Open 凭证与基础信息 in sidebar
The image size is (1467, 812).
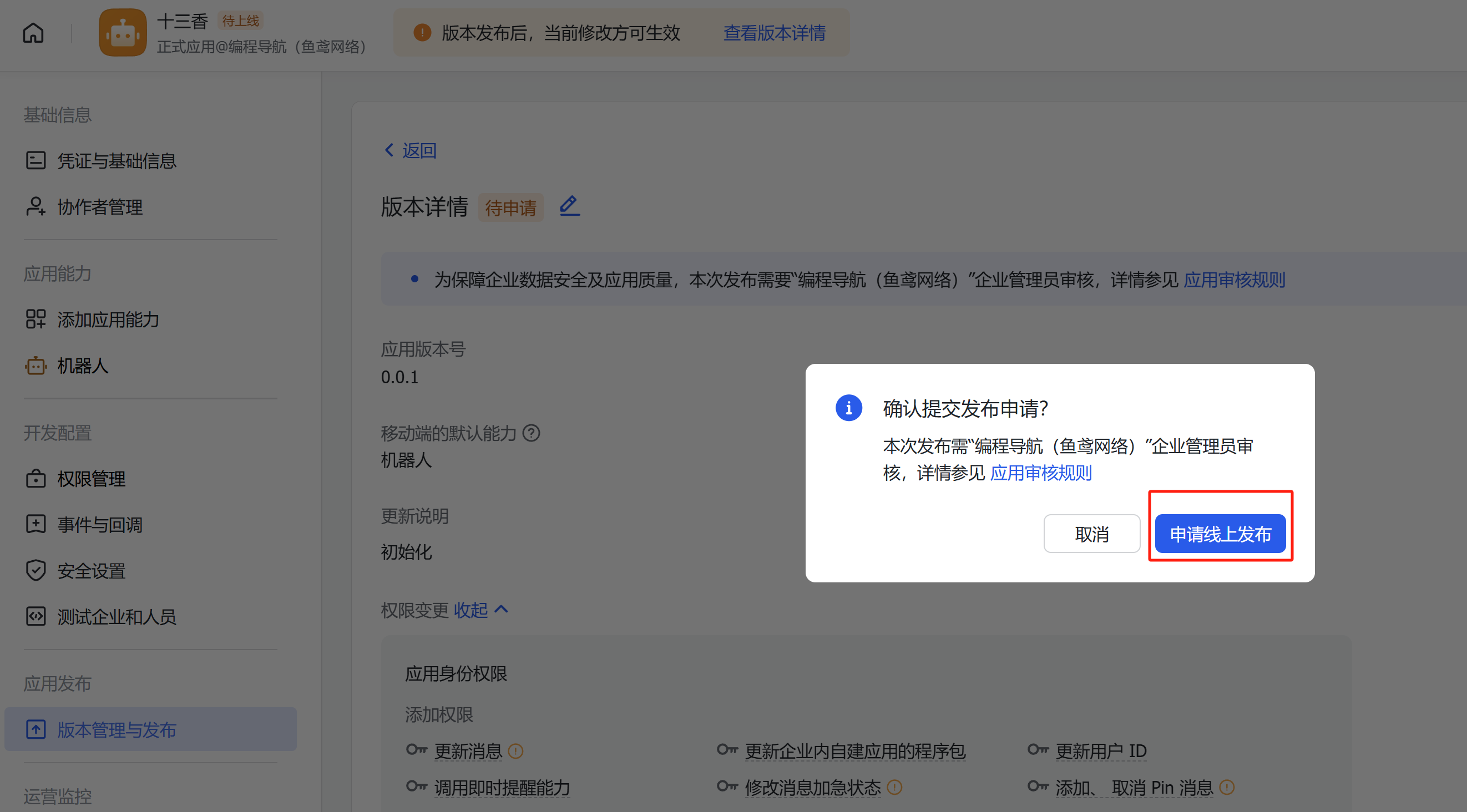pyautogui.click(x=116, y=161)
